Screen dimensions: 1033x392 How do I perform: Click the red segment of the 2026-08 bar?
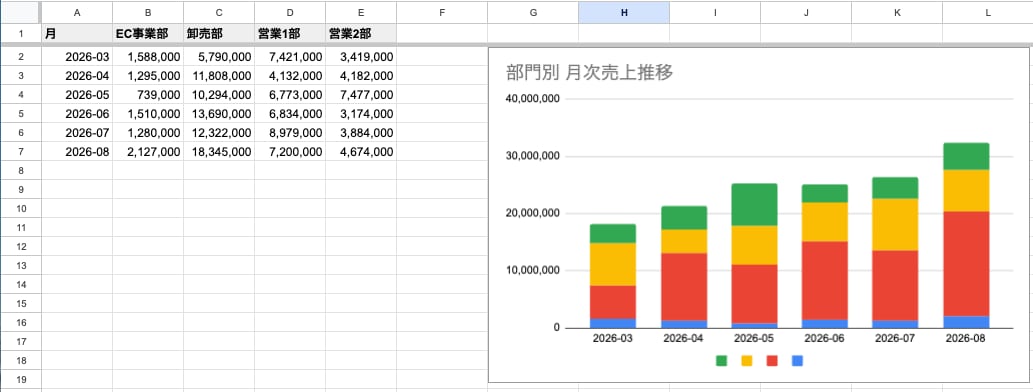point(966,264)
